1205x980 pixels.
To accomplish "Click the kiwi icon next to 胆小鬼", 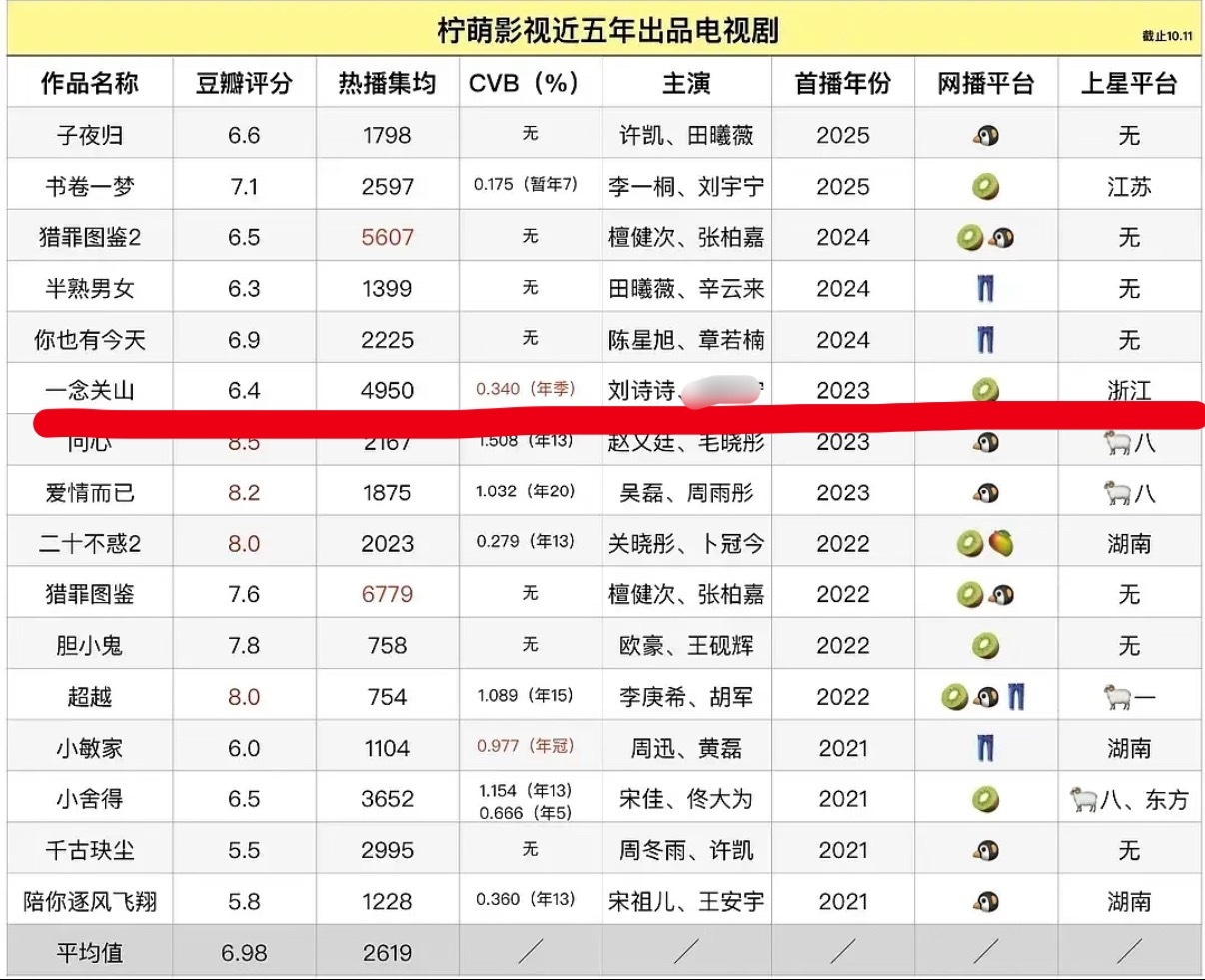I will pos(985,644).
